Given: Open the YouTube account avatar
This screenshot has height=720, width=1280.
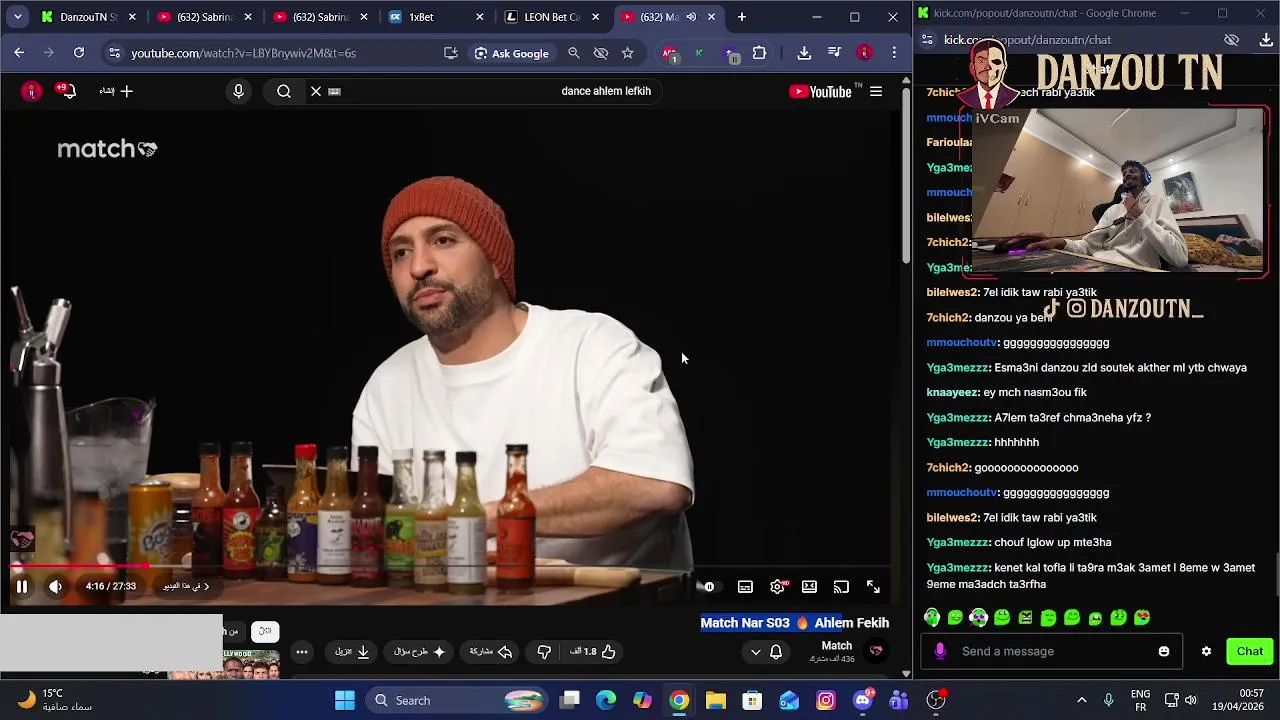Looking at the screenshot, I should click(31, 91).
